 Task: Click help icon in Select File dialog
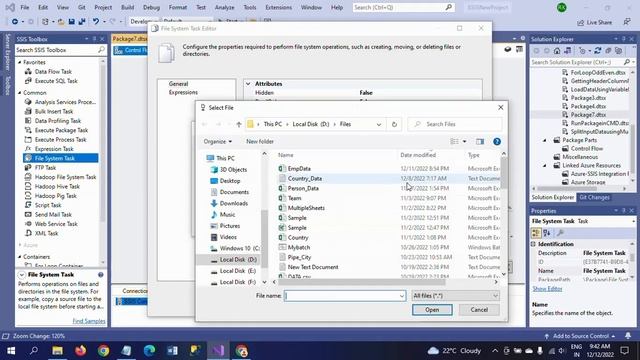click(497, 142)
